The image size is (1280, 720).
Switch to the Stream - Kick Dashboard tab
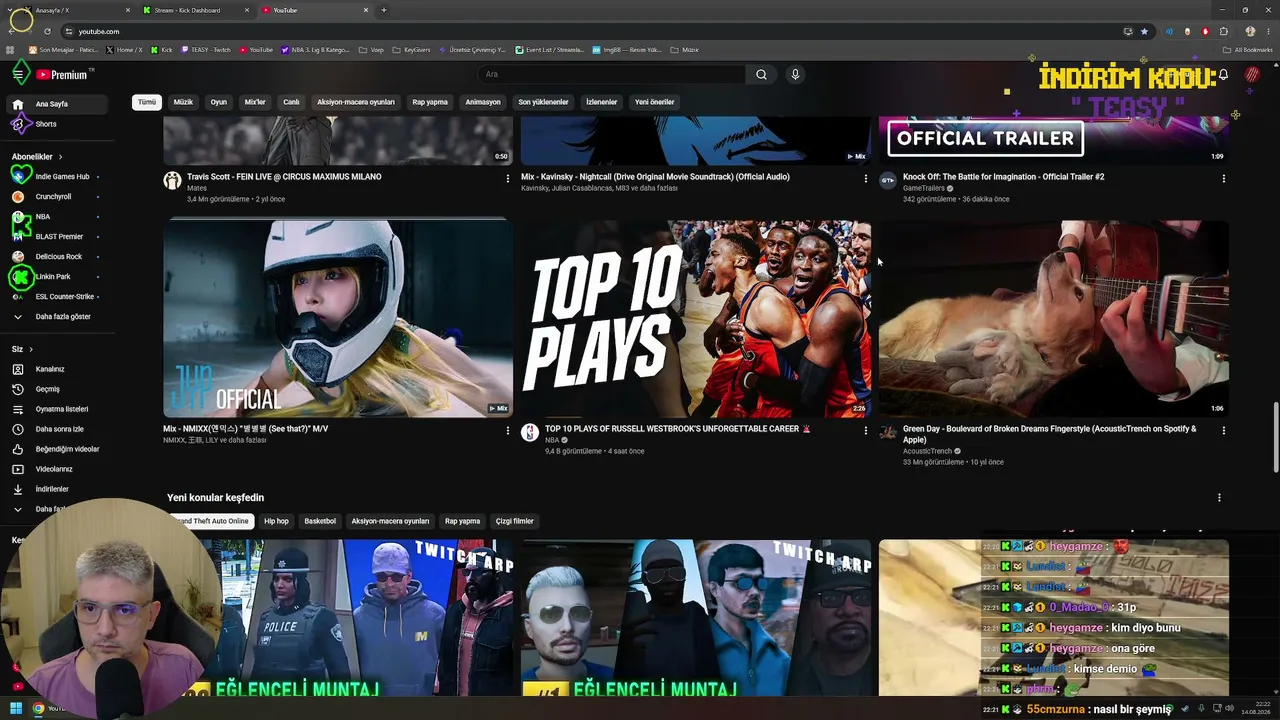[195, 10]
